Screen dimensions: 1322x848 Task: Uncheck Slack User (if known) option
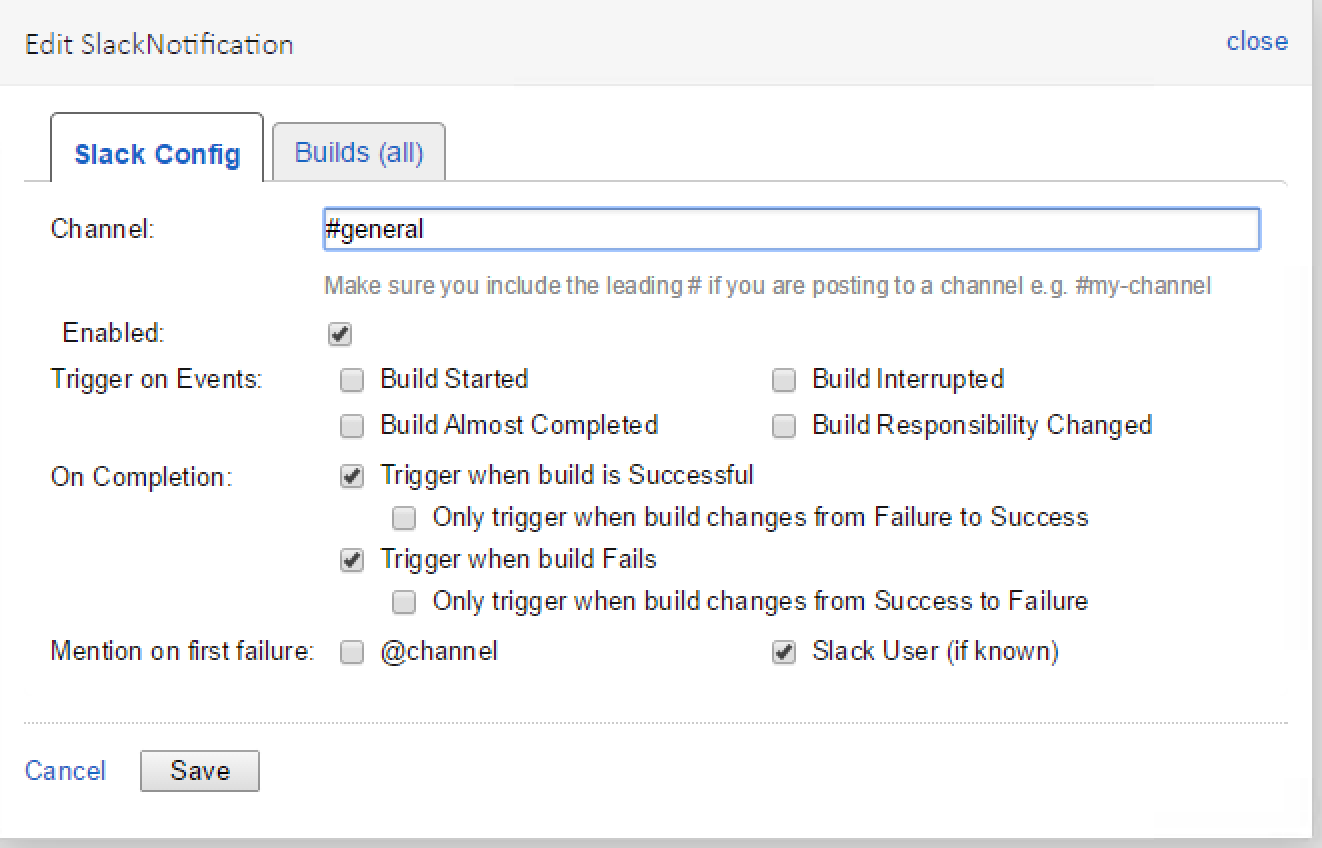click(x=784, y=653)
